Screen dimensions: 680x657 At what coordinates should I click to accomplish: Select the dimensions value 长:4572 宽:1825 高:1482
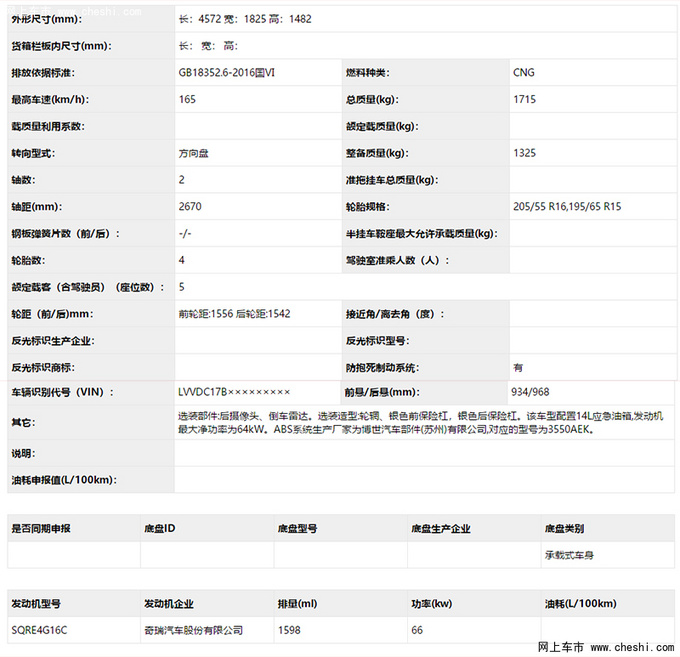tap(245, 19)
